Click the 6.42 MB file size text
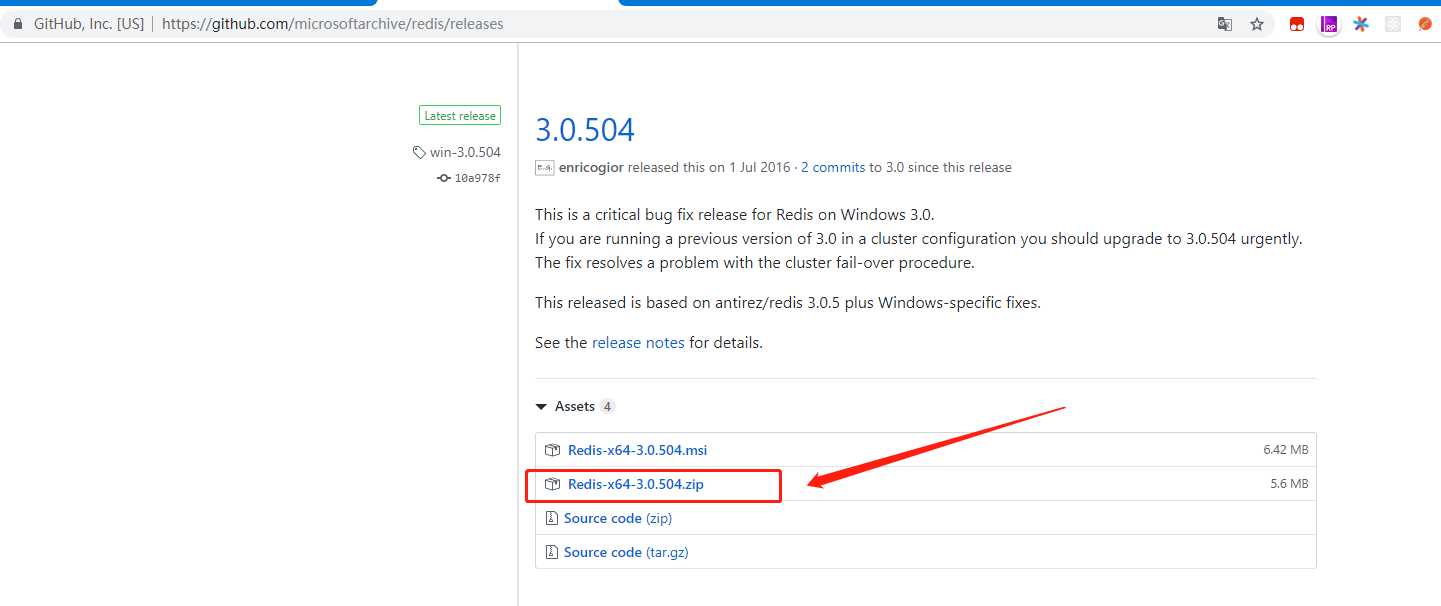The height and width of the screenshot is (606, 1441). (1286, 450)
